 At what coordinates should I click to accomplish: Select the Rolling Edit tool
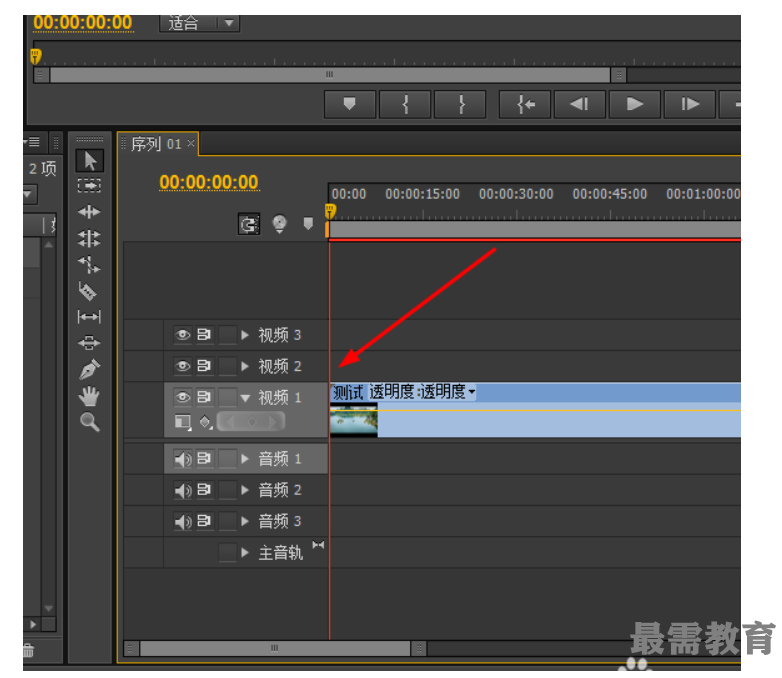(x=89, y=238)
